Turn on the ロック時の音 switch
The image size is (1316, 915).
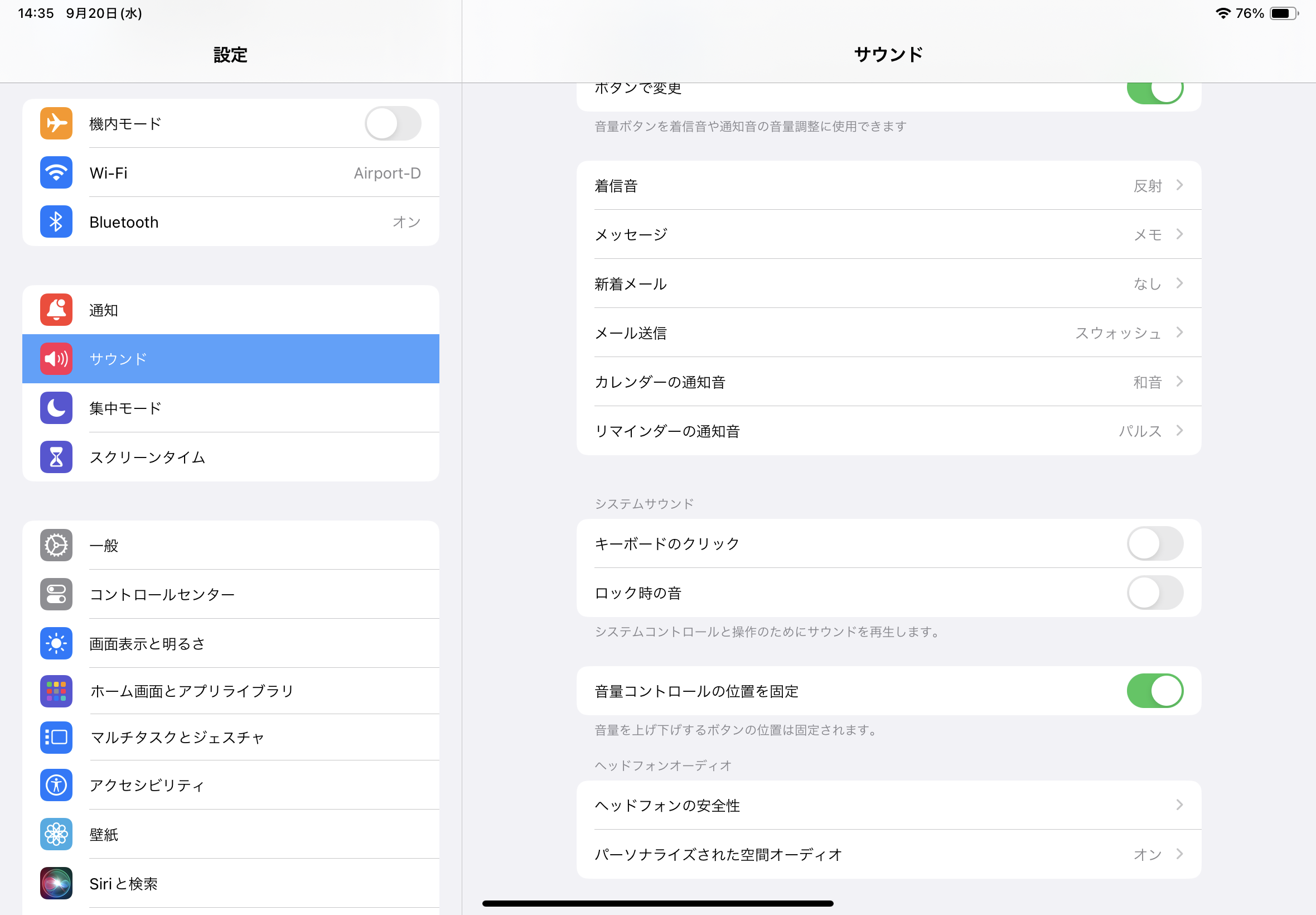coord(1154,593)
